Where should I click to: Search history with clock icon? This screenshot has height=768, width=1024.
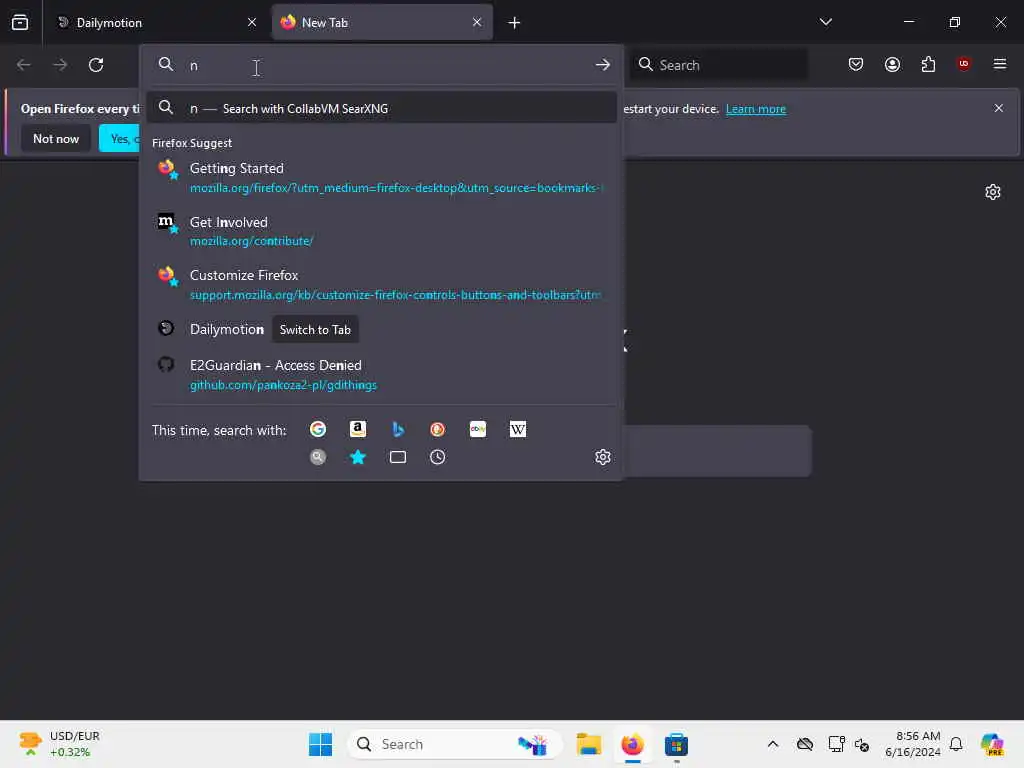point(438,457)
